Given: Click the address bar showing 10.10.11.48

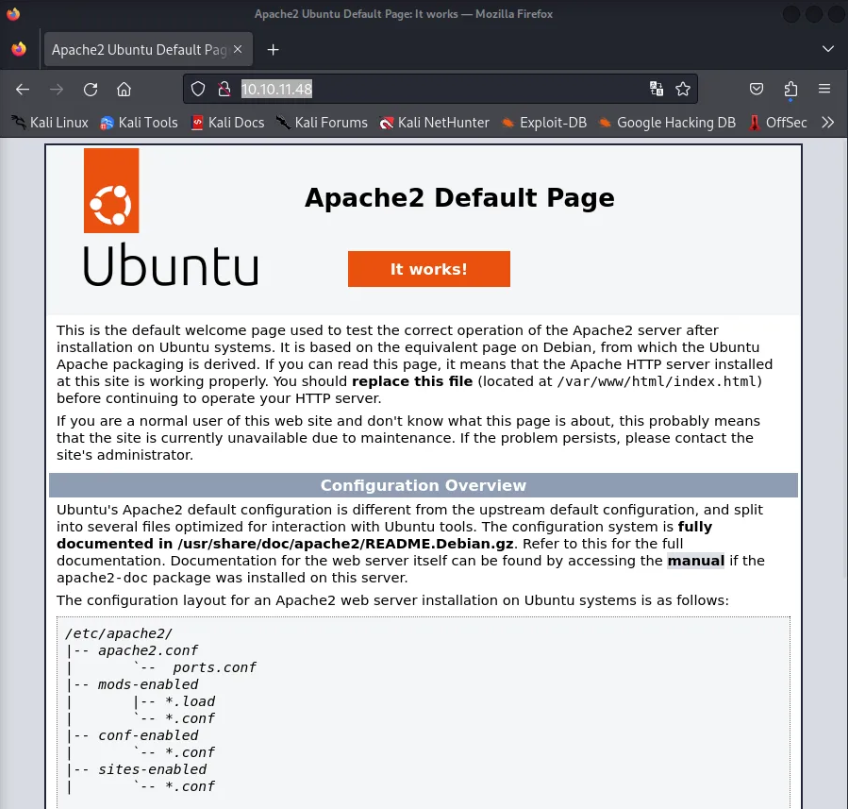Looking at the screenshot, I should (x=430, y=89).
